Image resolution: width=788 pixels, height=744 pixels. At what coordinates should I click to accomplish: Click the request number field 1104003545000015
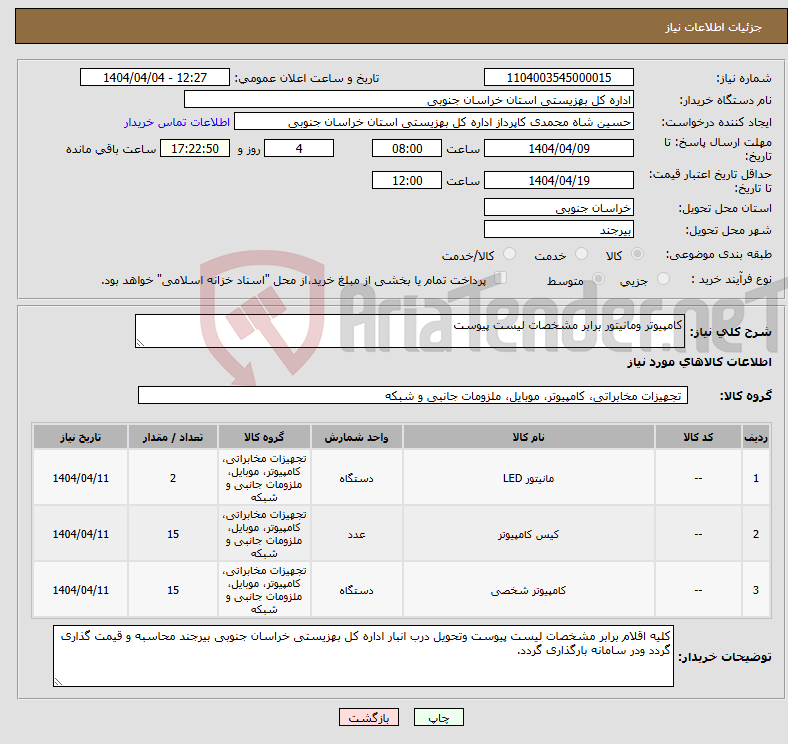559,77
